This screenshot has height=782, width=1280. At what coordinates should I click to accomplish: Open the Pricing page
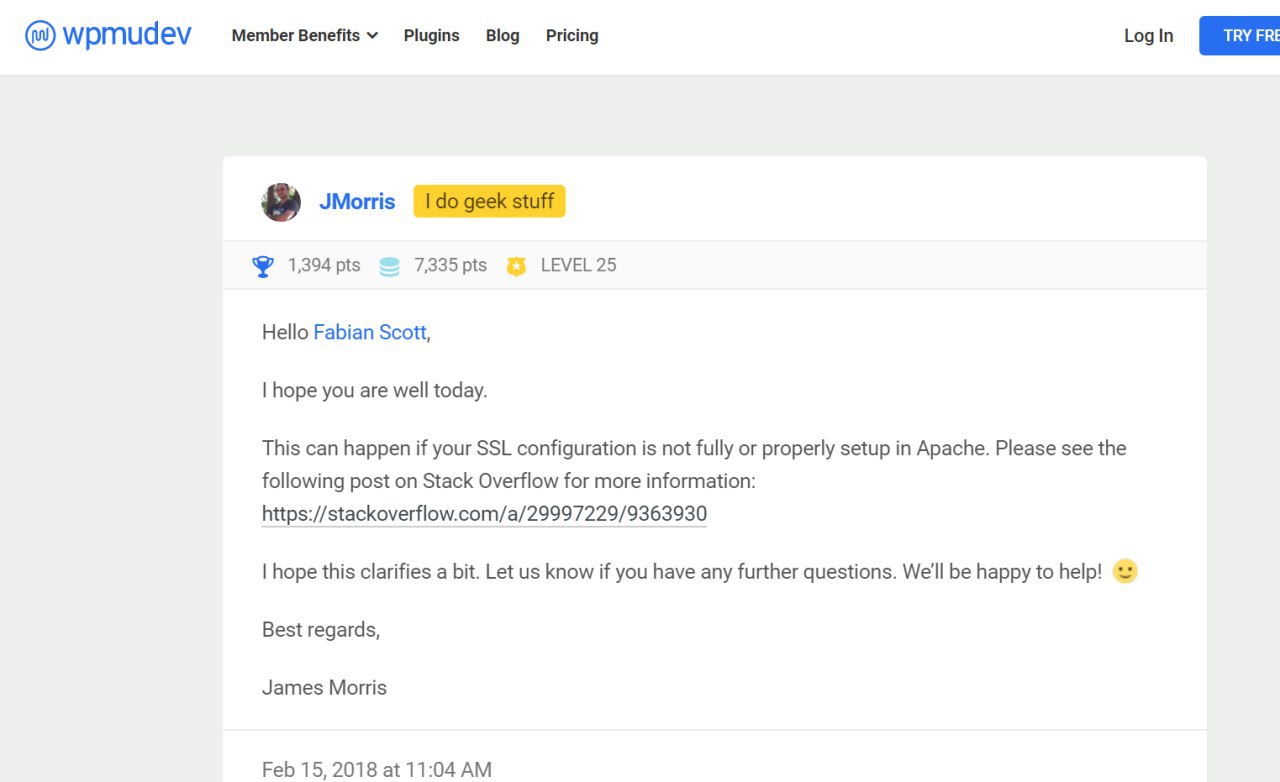[x=572, y=35]
